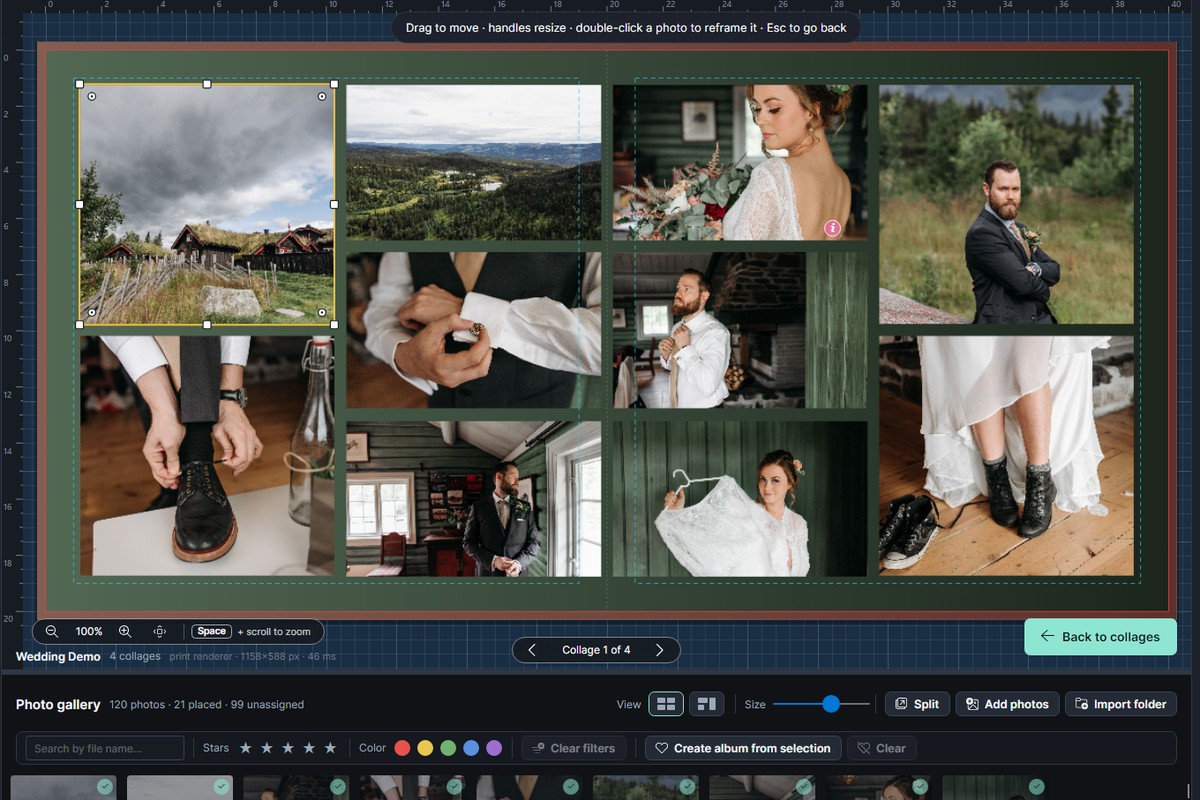Screen dimensions: 1200x800
Task: Set rating filter to five stars
Action: tap(331, 748)
